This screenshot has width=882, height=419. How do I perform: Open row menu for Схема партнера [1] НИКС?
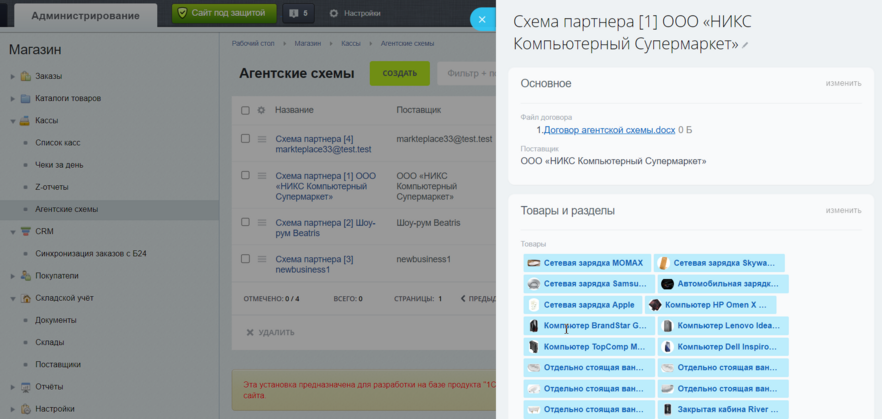pyautogui.click(x=262, y=176)
